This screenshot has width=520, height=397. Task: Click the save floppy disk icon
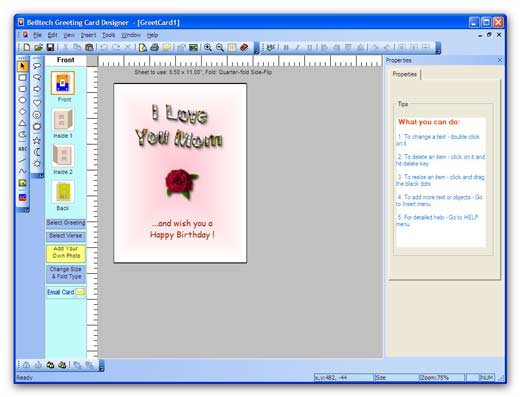click(50, 47)
